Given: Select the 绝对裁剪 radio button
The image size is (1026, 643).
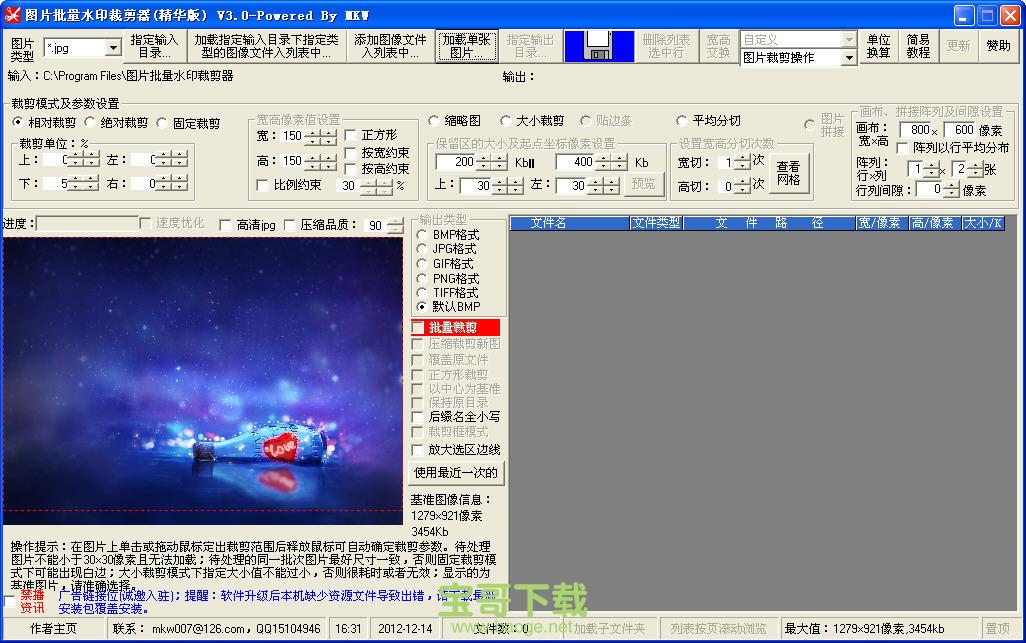Looking at the screenshot, I should click(91, 123).
